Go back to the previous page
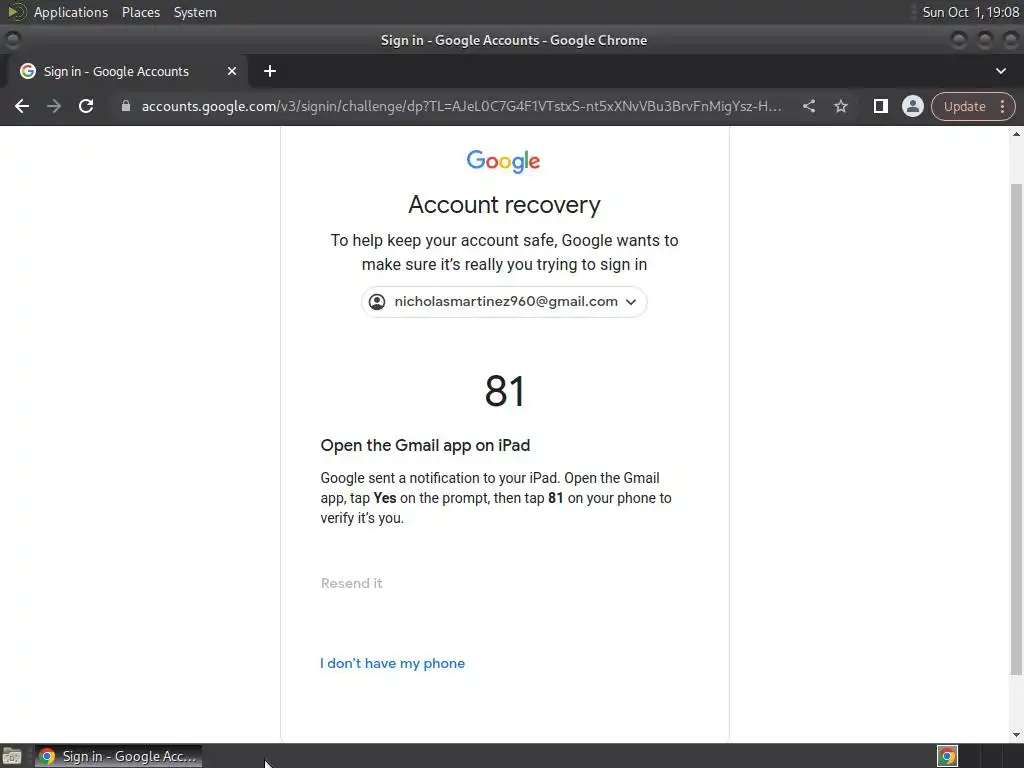Image resolution: width=1024 pixels, height=768 pixels. click(x=22, y=106)
